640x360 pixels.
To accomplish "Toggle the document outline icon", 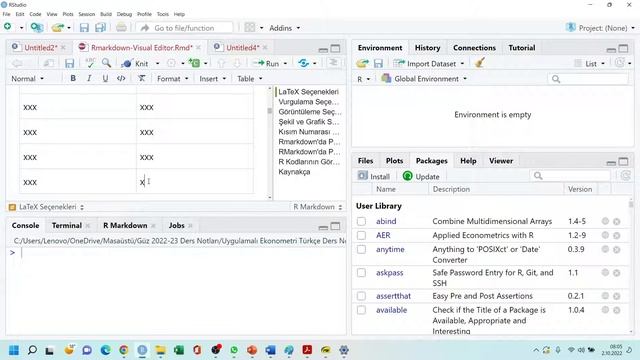I will click(333, 63).
